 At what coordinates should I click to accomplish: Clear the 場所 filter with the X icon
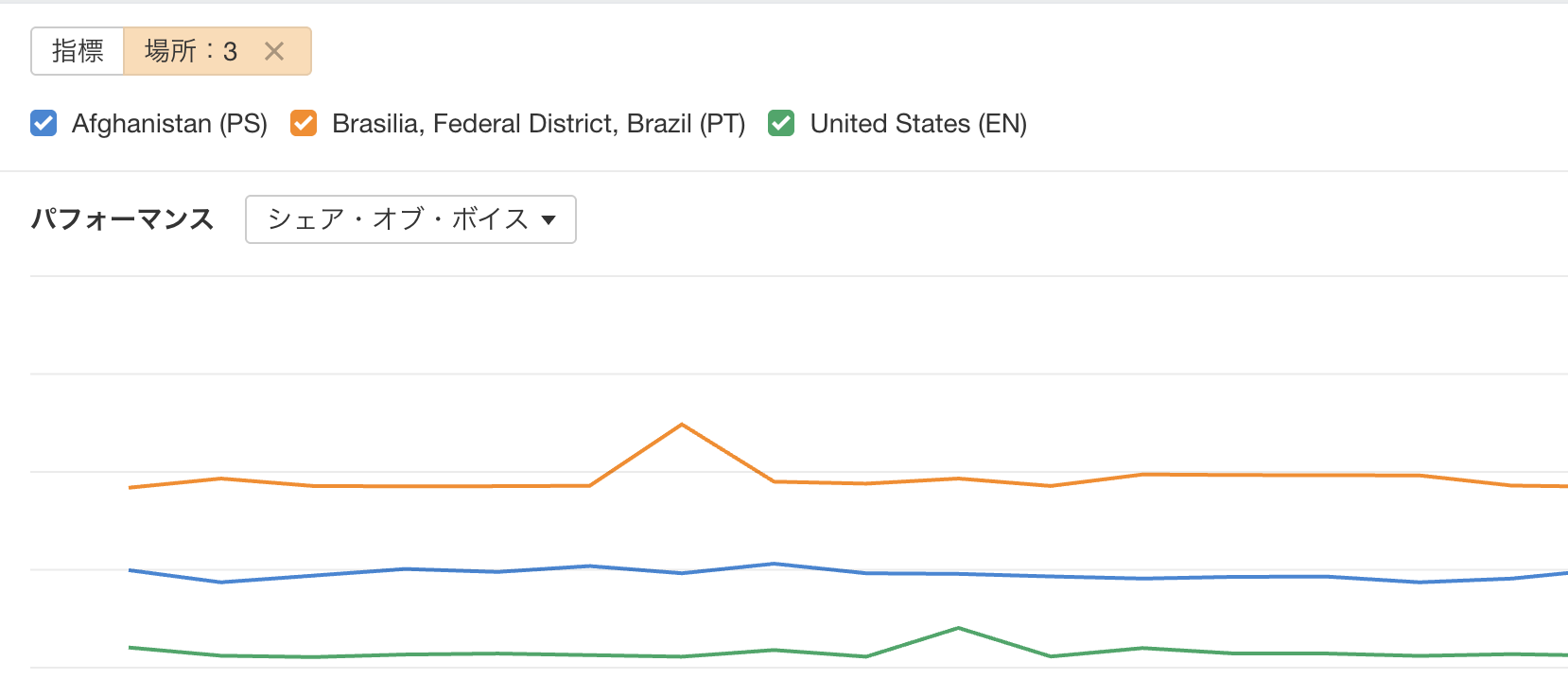point(274,51)
